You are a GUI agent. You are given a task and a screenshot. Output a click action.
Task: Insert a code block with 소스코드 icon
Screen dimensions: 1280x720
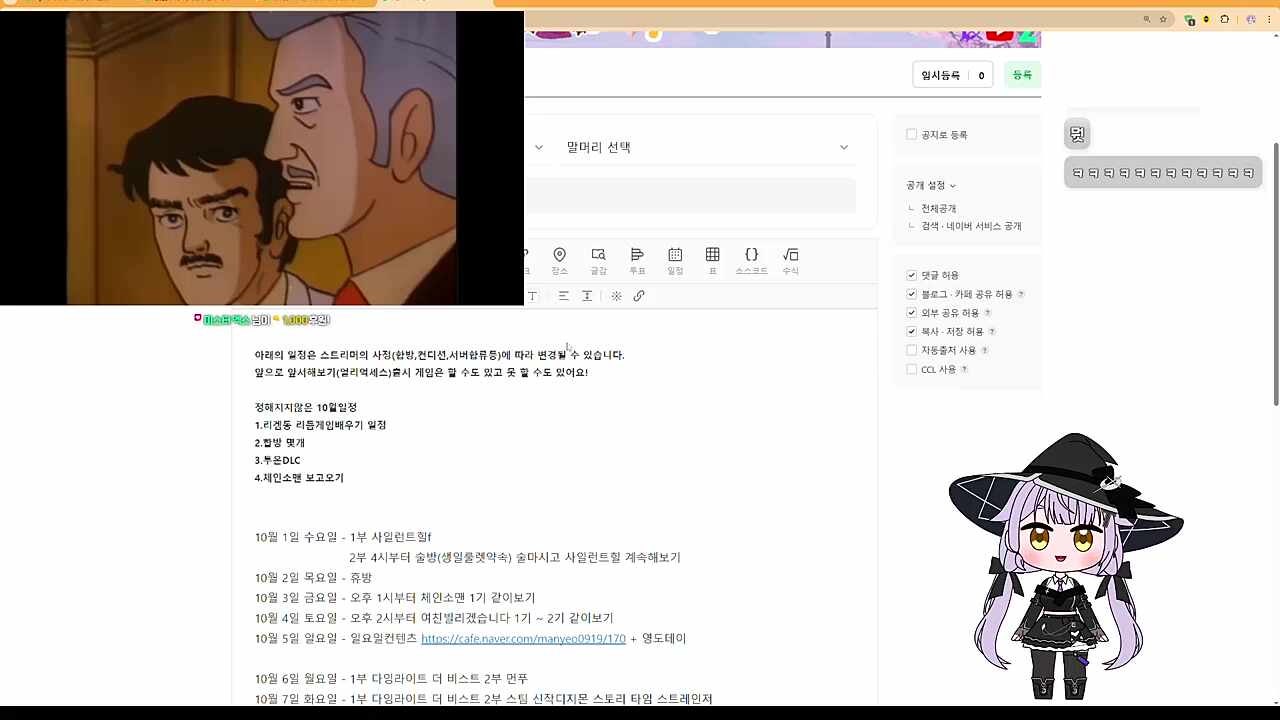pos(752,261)
